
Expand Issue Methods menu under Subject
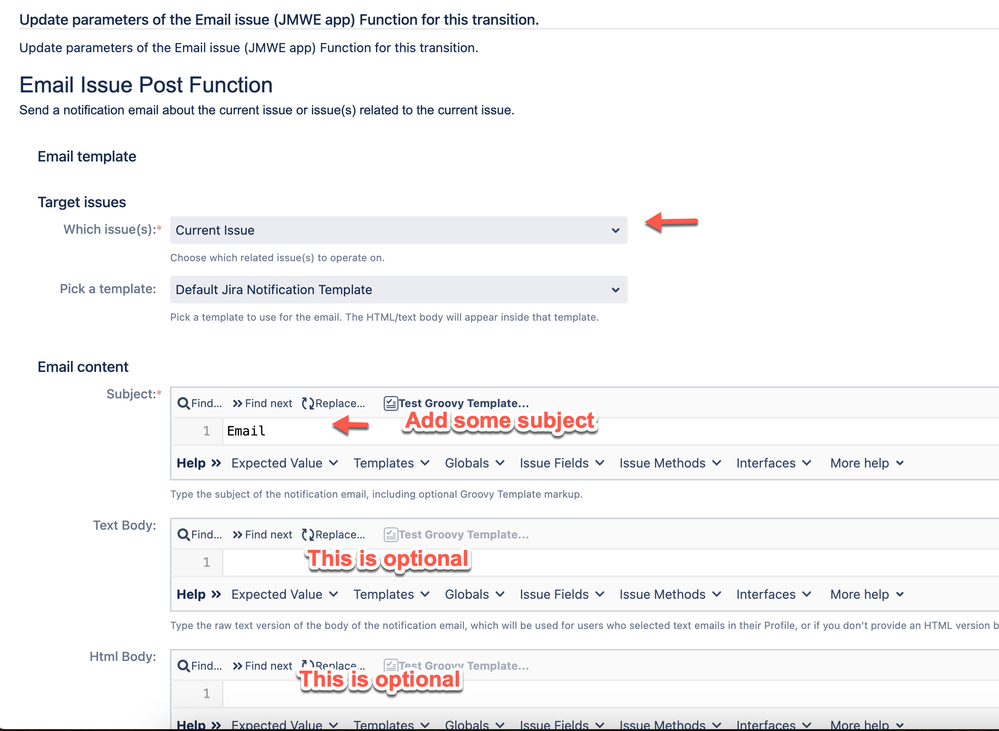coord(670,463)
